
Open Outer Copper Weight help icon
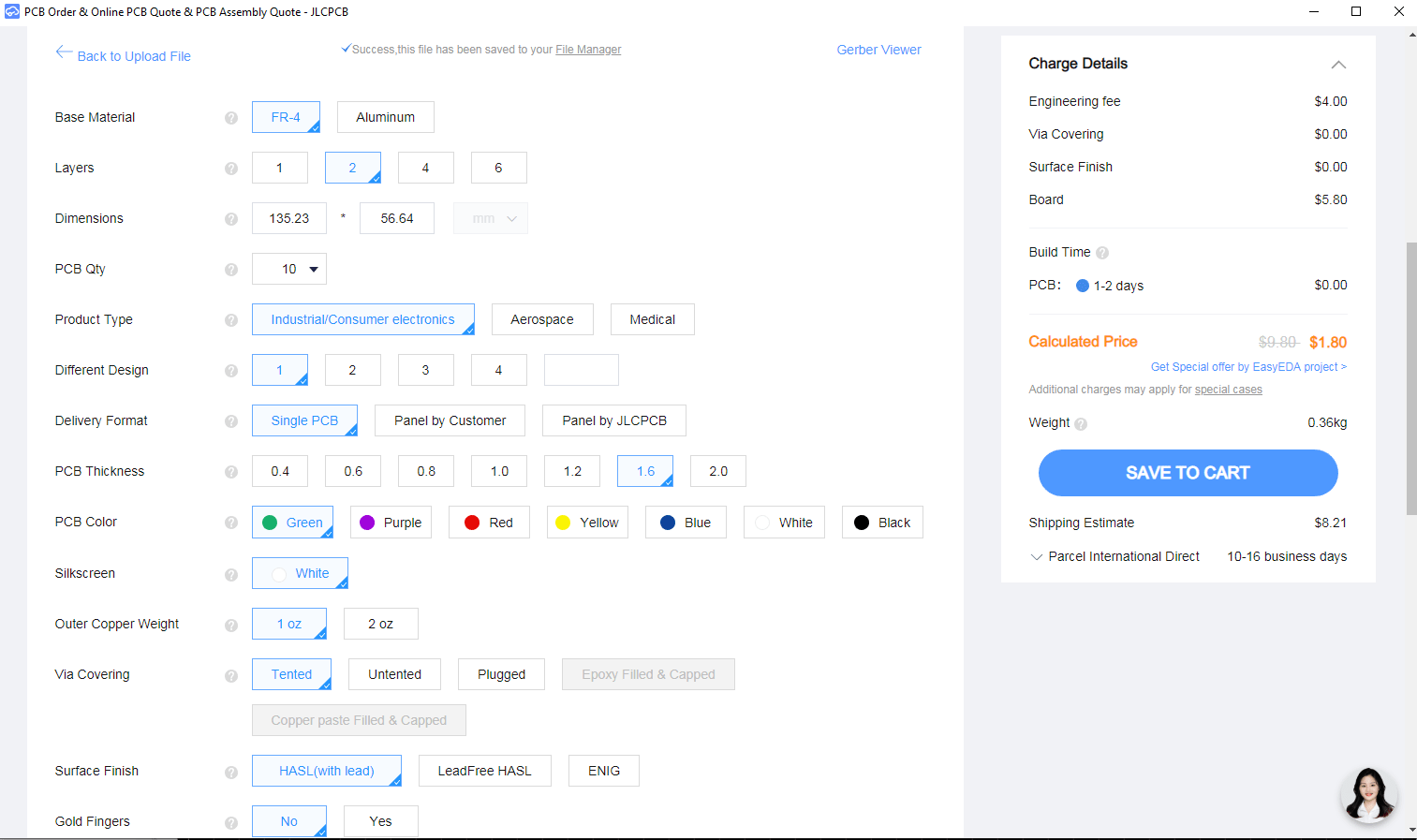pyautogui.click(x=231, y=625)
